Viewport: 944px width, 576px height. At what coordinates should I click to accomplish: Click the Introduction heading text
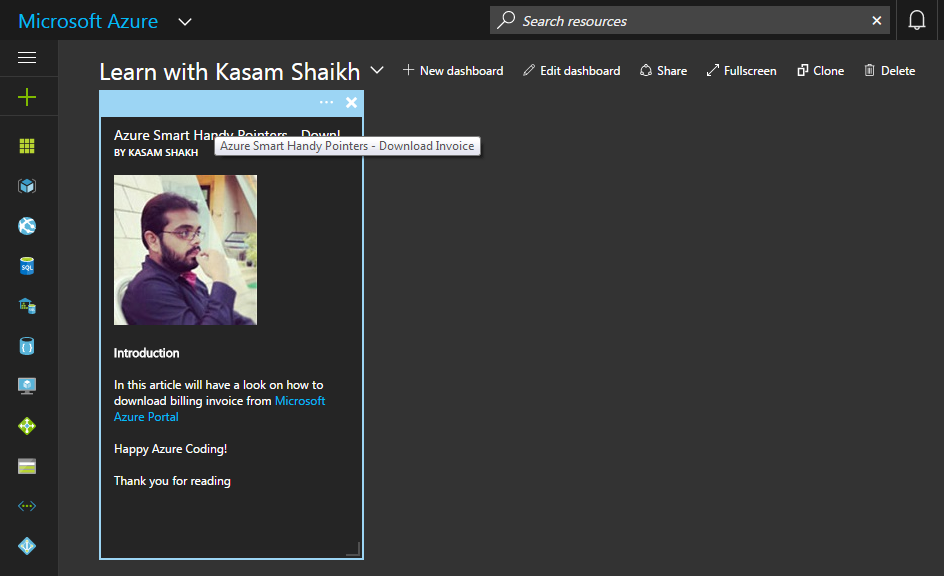[x=146, y=353]
